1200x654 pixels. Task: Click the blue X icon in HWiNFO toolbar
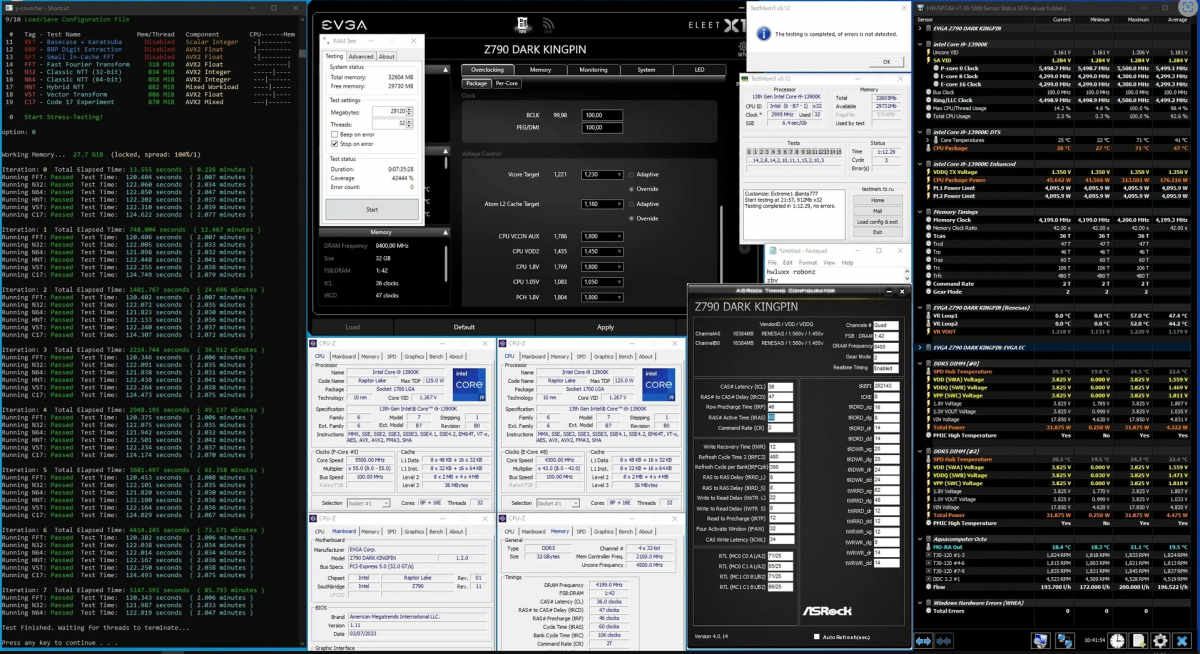(x=1182, y=641)
